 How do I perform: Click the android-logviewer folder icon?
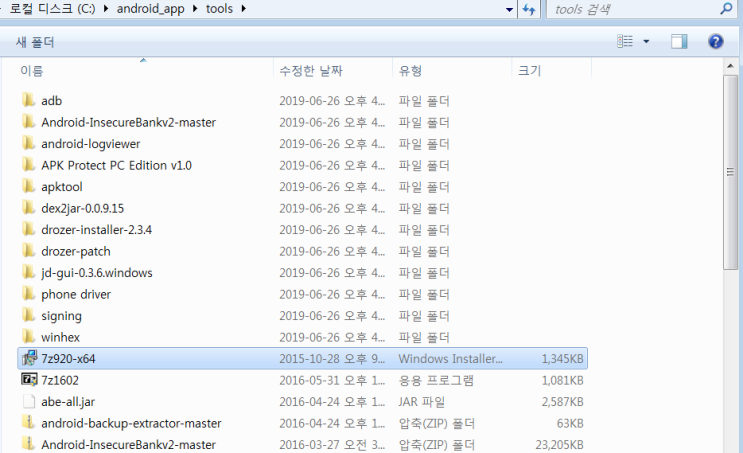[x=28, y=143]
